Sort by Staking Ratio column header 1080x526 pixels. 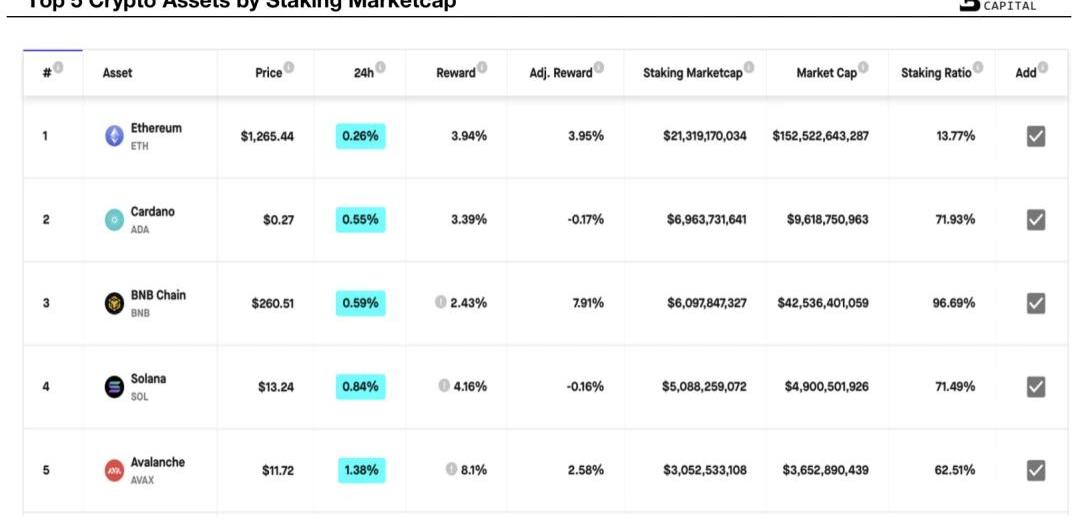[936, 73]
